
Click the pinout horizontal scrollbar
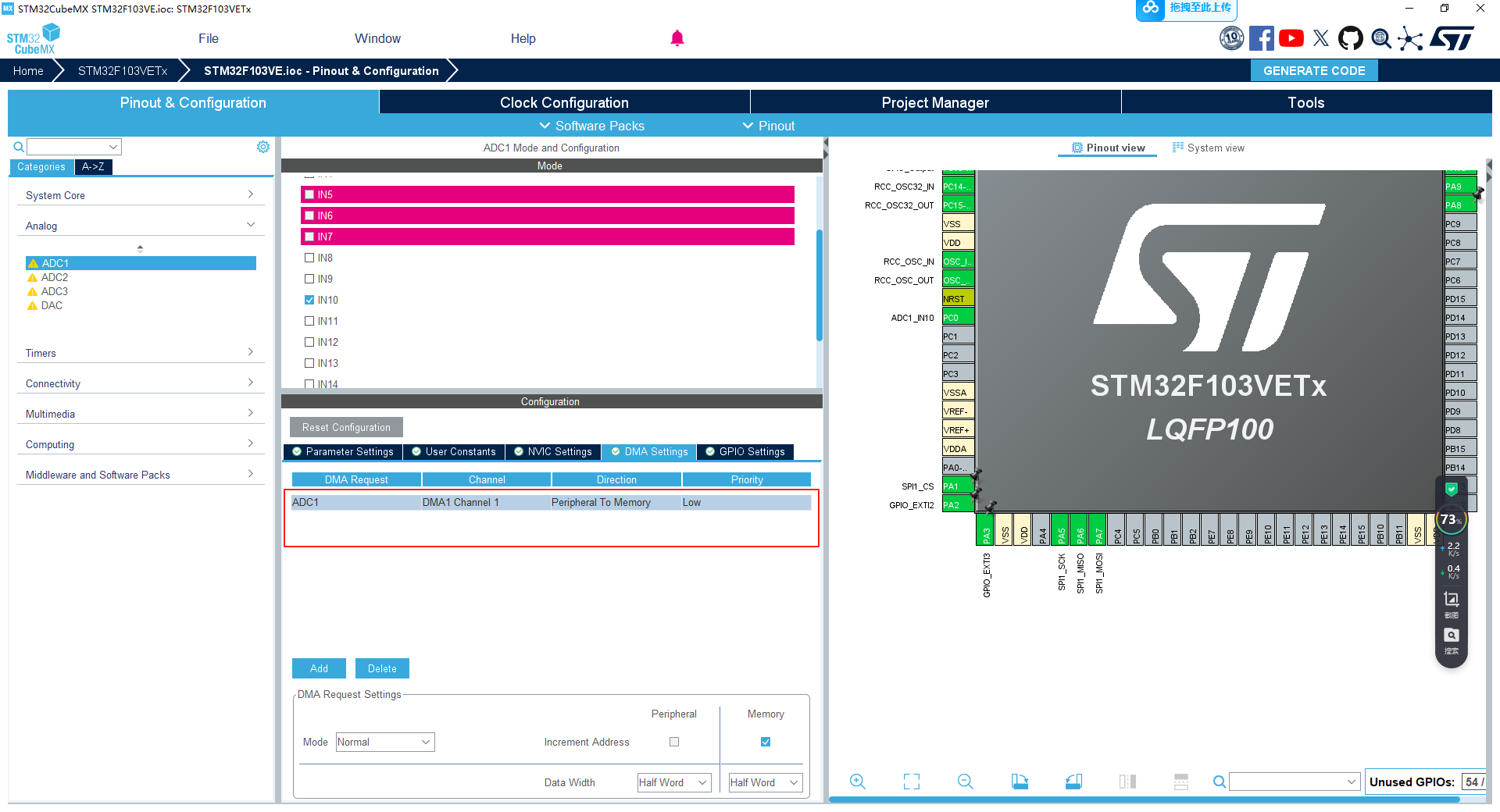click(x=1145, y=800)
